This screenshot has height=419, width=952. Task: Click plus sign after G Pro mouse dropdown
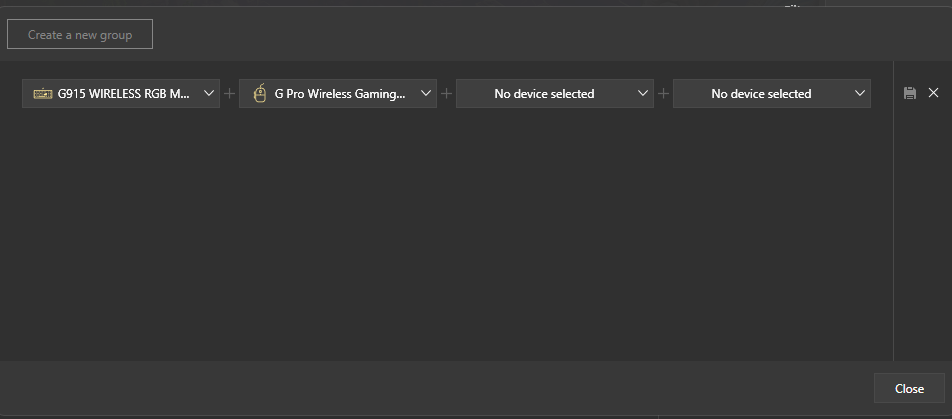pos(447,94)
